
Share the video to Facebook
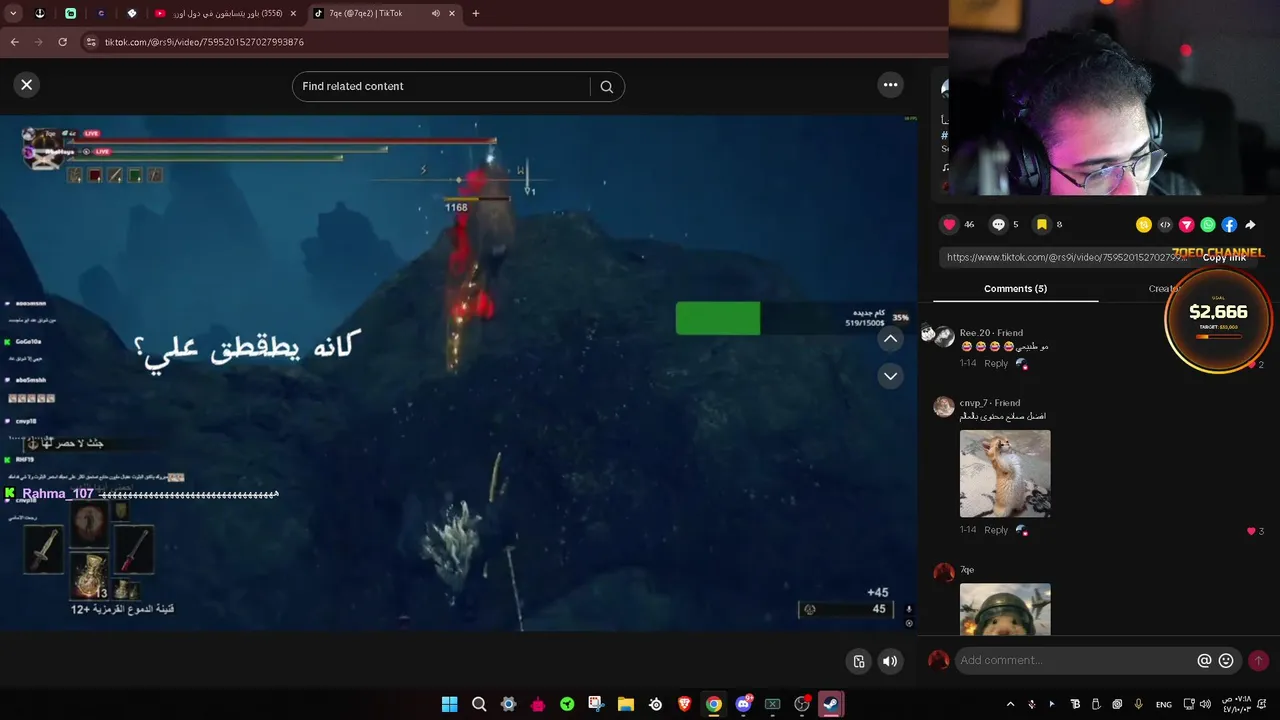point(1229,225)
